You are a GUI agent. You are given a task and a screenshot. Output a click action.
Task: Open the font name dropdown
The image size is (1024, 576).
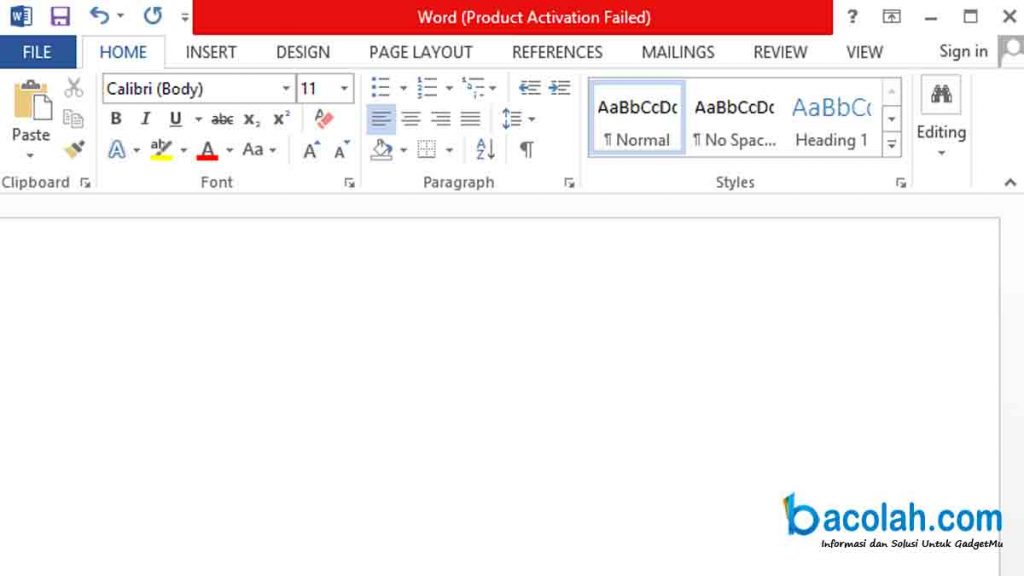pyautogui.click(x=287, y=88)
